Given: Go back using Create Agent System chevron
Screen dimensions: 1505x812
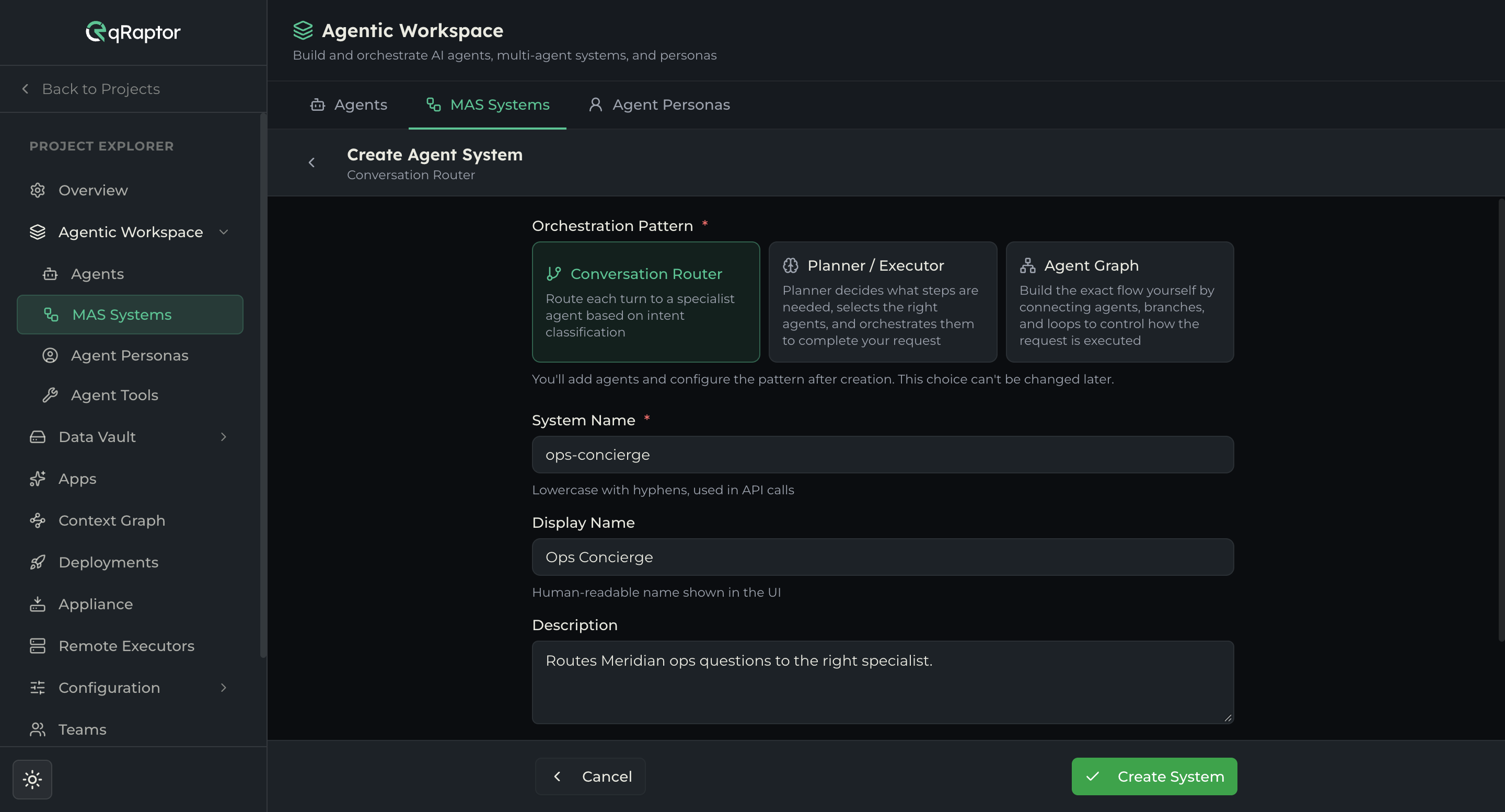Looking at the screenshot, I should click(311, 163).
